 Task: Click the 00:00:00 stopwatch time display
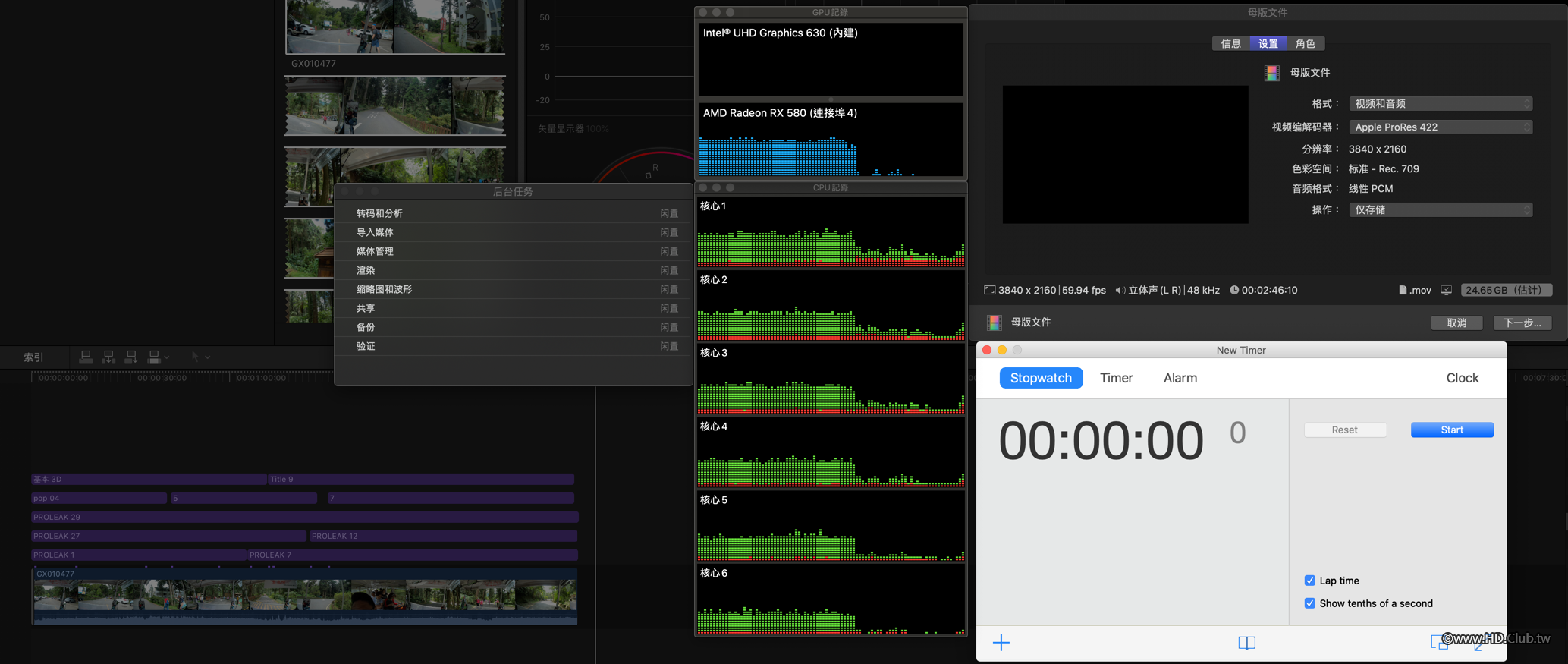coord(1101,441)
